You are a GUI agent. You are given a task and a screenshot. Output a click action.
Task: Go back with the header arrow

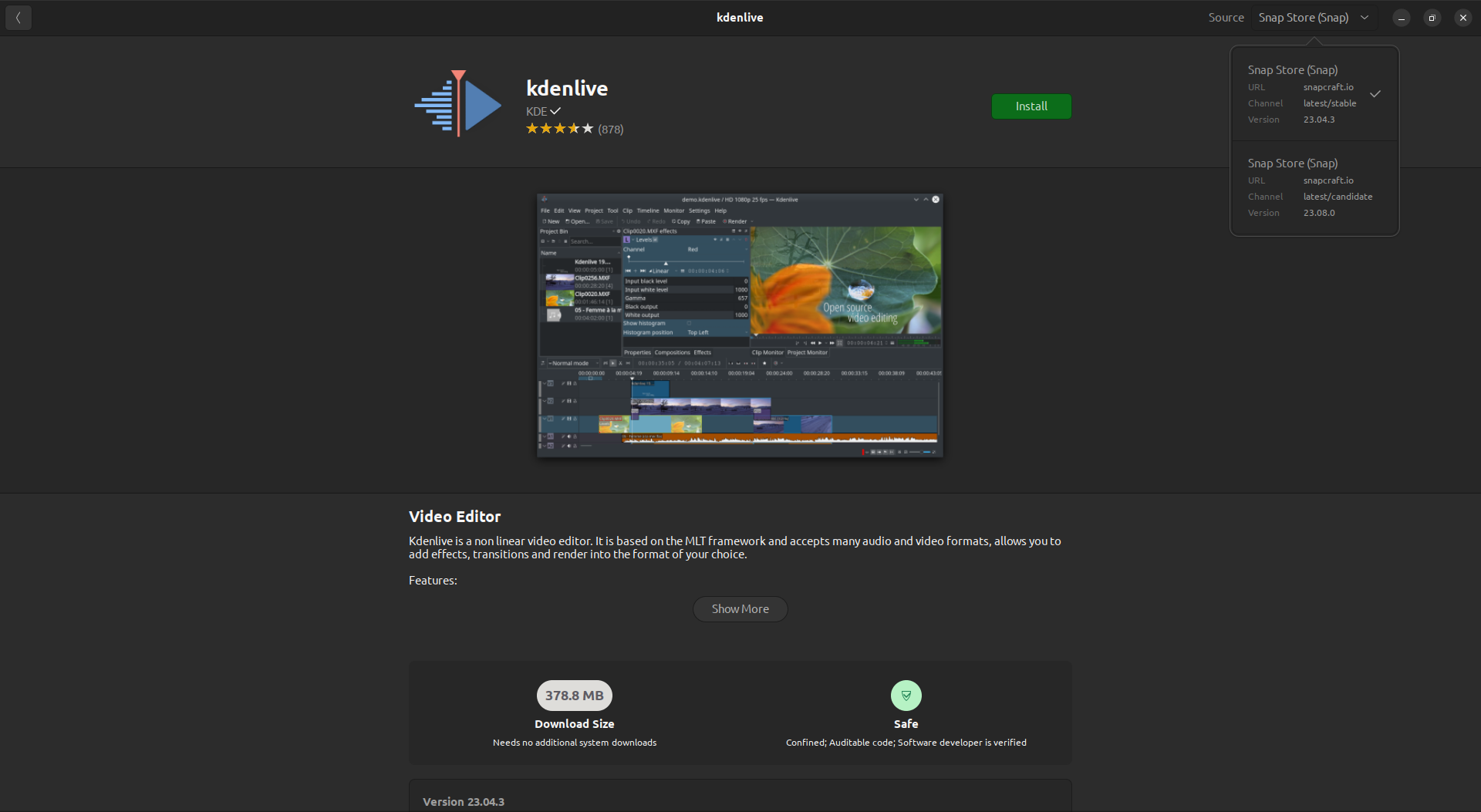pos(19,18)
